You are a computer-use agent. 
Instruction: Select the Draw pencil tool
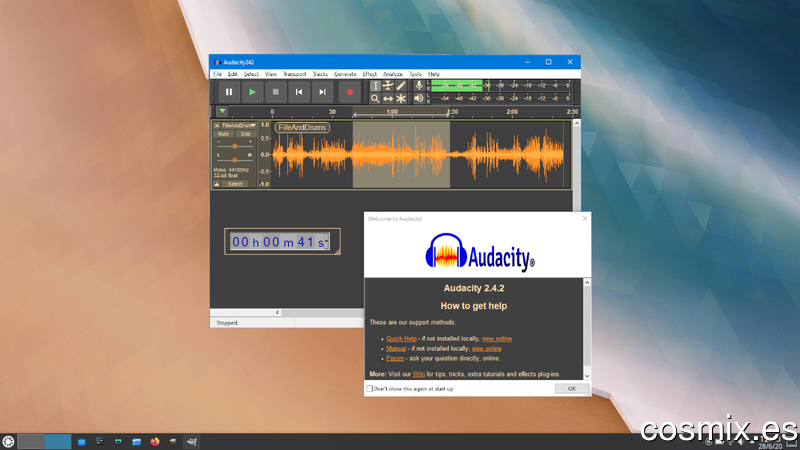pyautogui.click(x=401, y=86)
